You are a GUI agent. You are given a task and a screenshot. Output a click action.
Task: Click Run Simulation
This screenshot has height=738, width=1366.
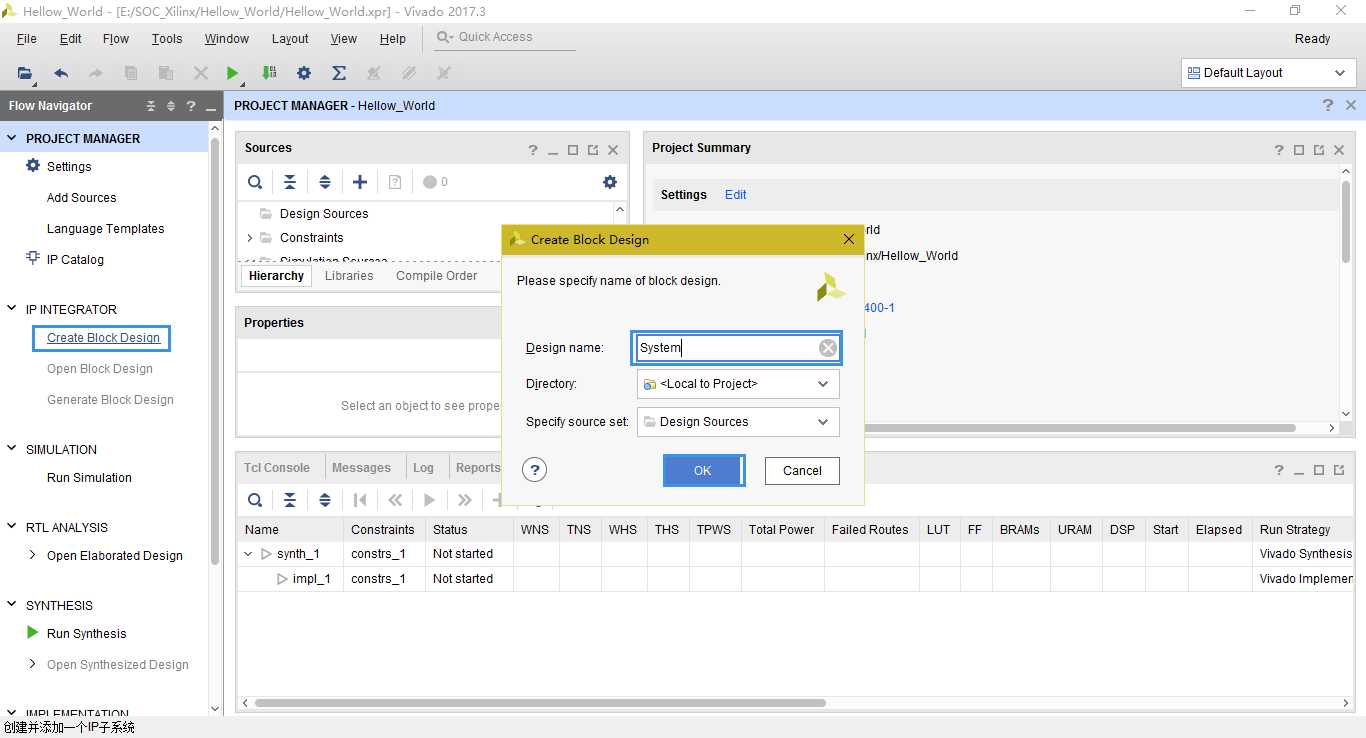pos(89,477)
